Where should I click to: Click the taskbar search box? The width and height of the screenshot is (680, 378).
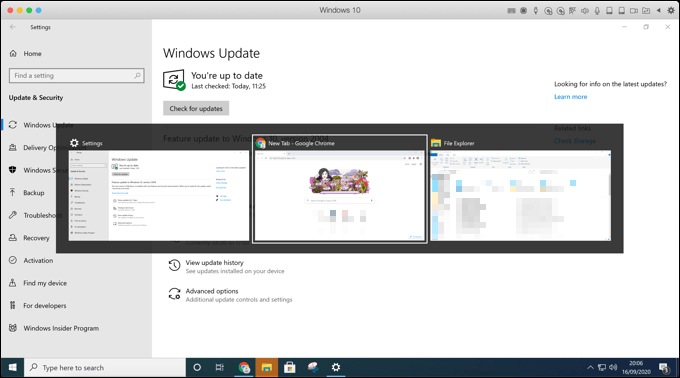click(105, 368)
